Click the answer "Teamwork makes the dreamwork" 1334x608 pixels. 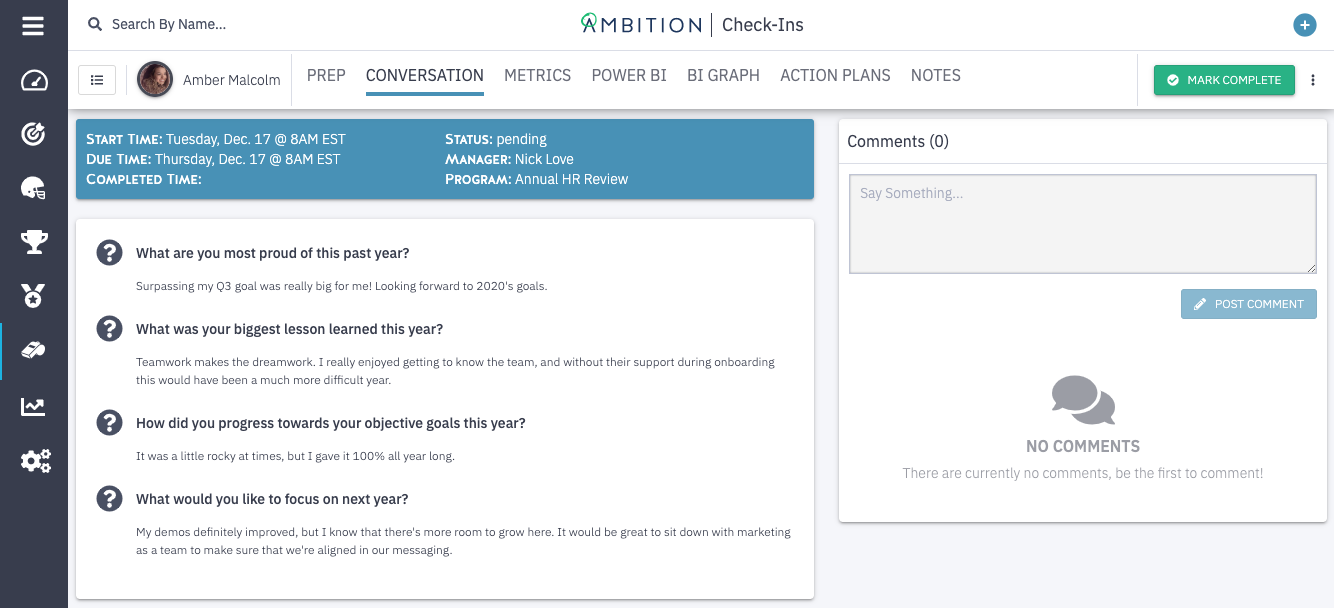coord(456,371)
